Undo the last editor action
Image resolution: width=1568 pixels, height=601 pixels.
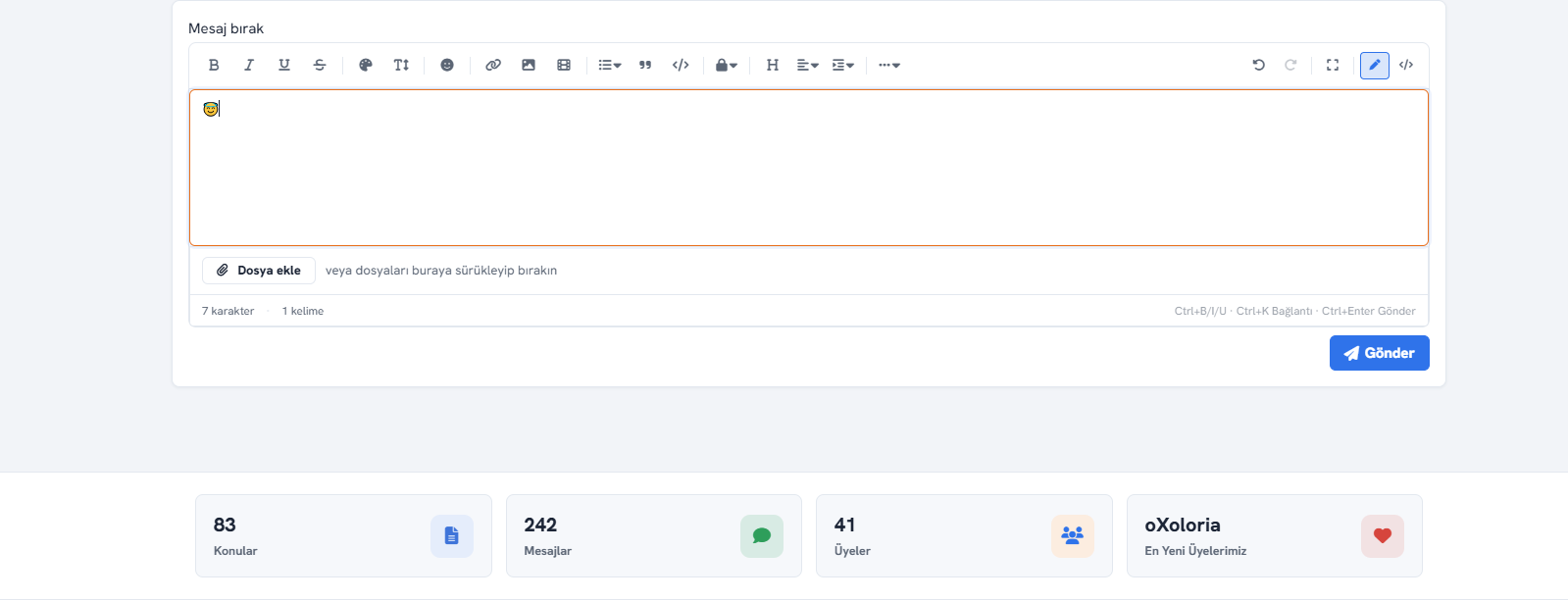coord(1259,65)
